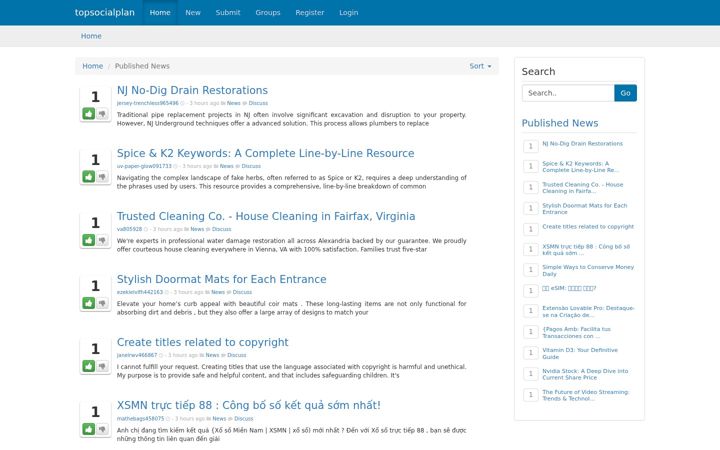This screenshot has height=450, width=720.
Task: Focus the Search input field
Action: click(x=568, y=93)
